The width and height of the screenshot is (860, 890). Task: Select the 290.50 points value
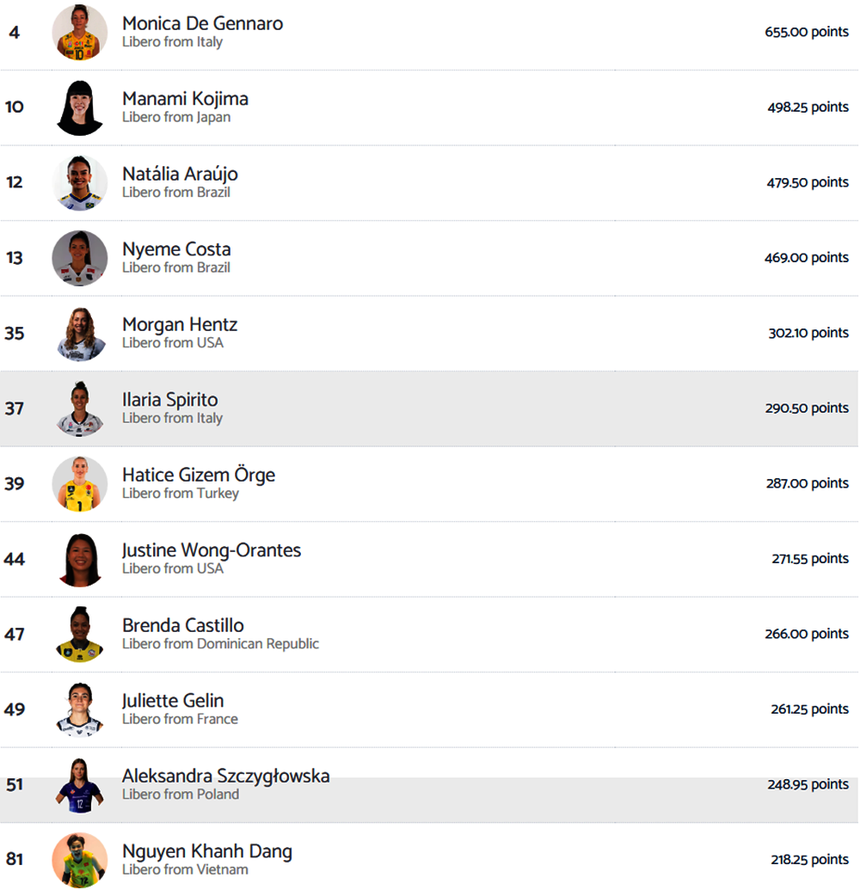pyautogui.click(x=806, y=408)
